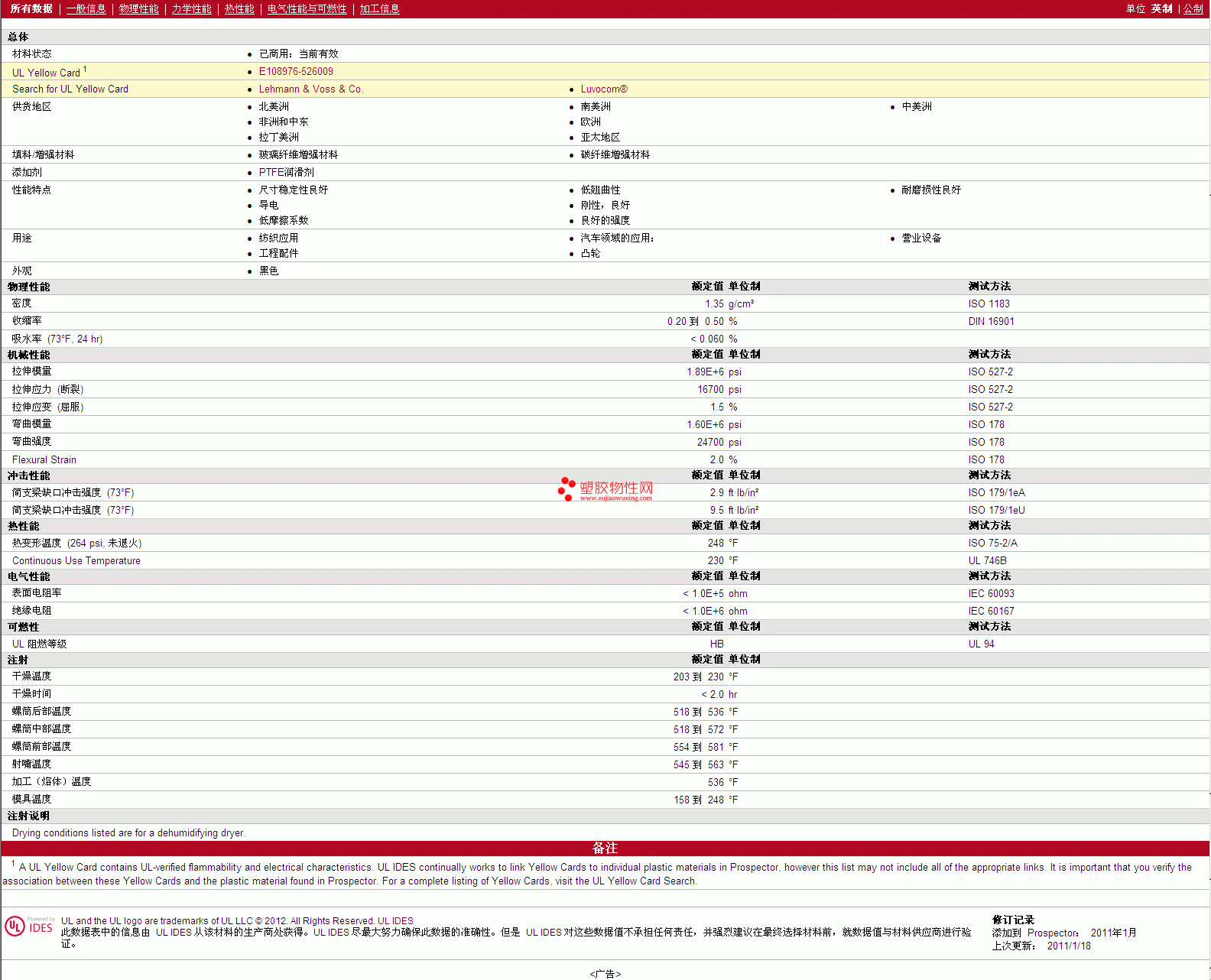Select 干燥温度 range 203 到 230
This screenshot has width=1211, height=980.
698,677
